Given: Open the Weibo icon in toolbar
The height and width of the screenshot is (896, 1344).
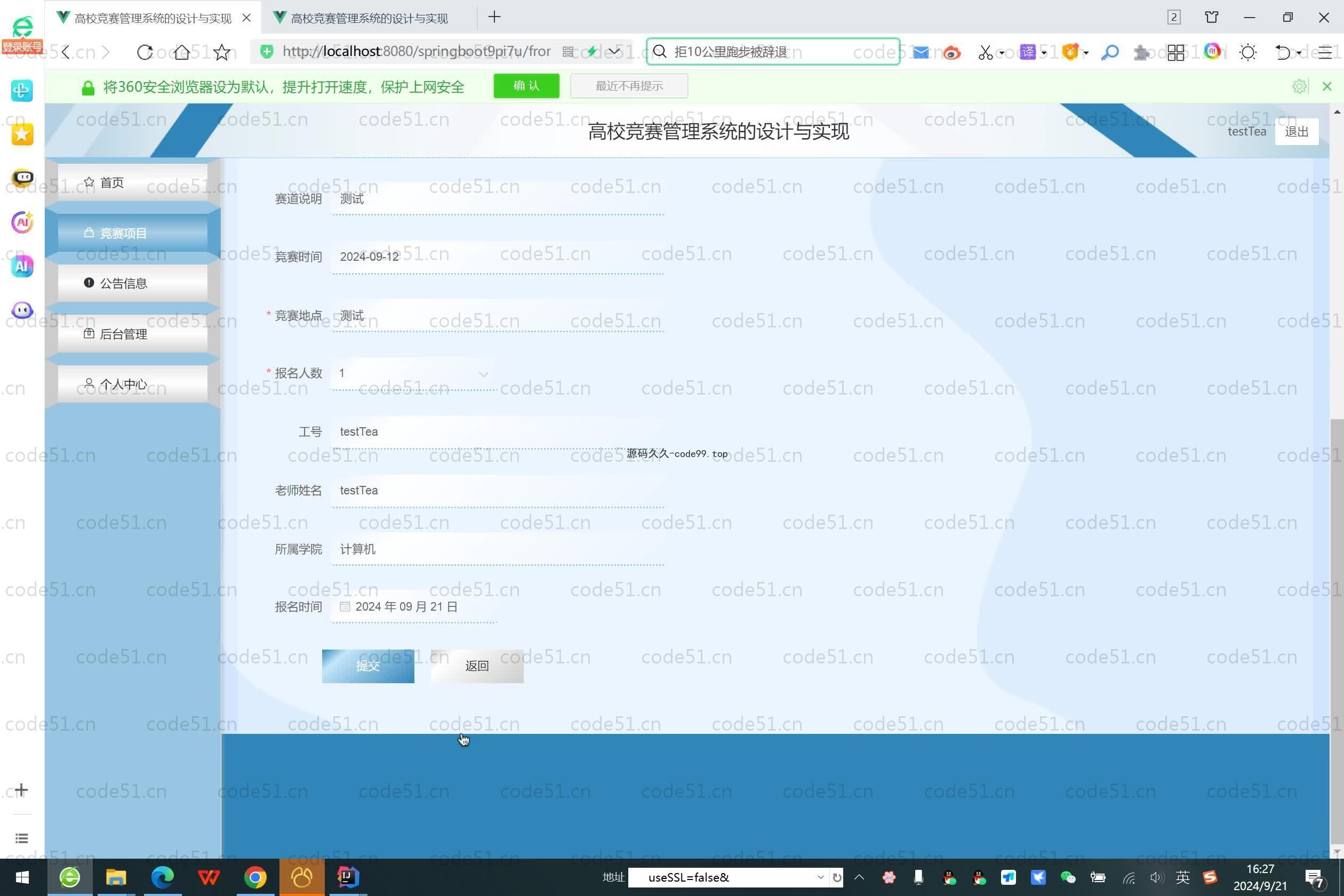Looking at the screenshot, I should 951,53.
